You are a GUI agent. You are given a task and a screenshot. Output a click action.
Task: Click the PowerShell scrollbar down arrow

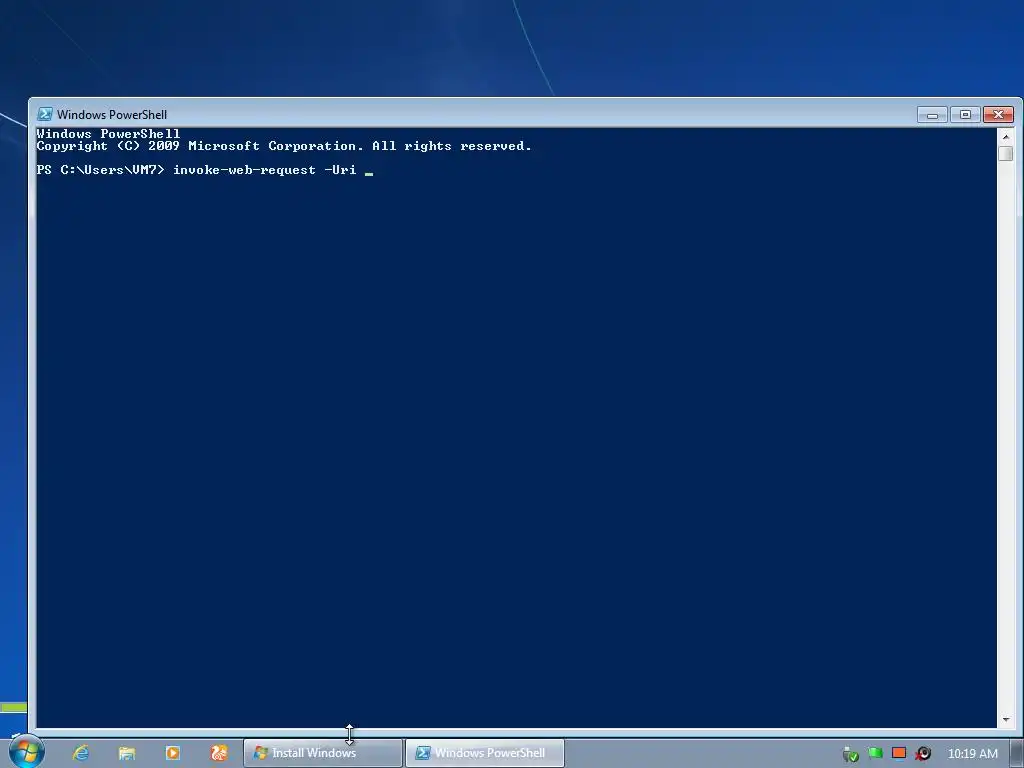pyautogui.click(x=1006, y=719)
